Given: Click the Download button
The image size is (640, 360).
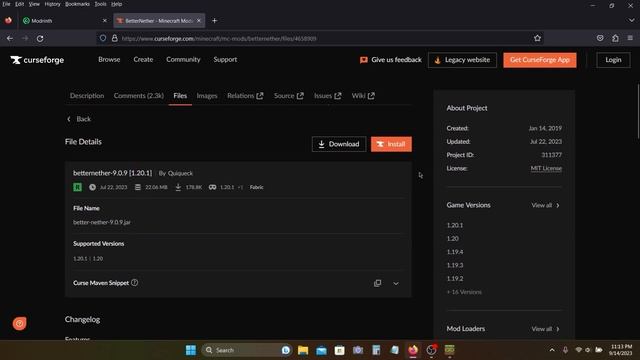Looking at the screenshot, I should pos(339,144).
